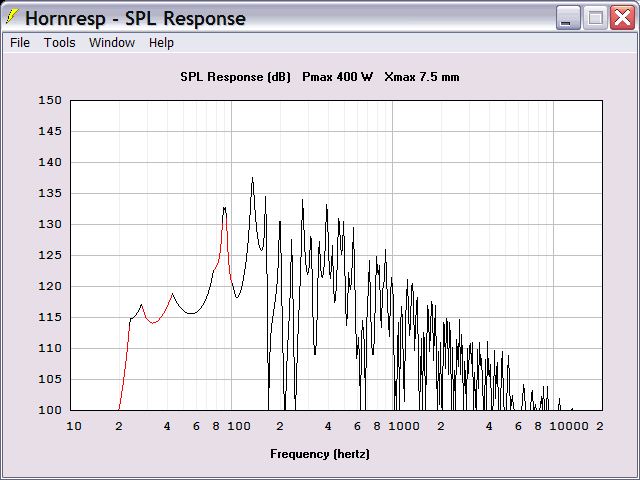The image size is (640, 480).
Task: Click the Hornresp lightning app icon
Action: click(12, 17)
